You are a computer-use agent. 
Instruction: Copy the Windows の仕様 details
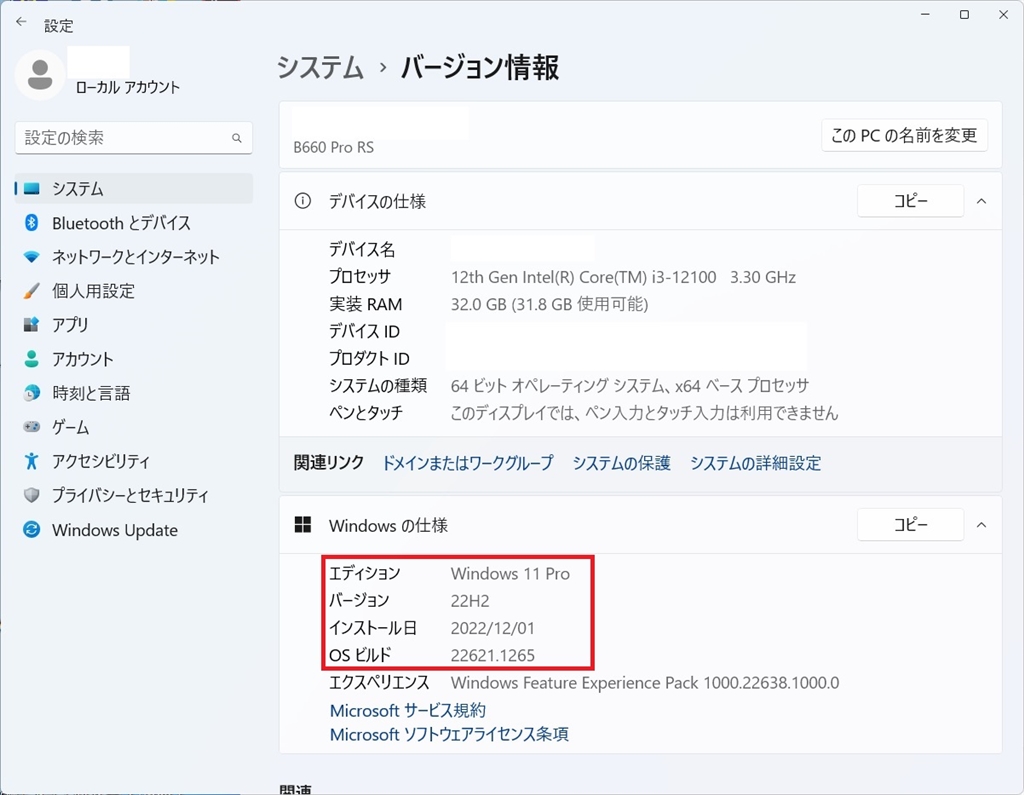click(910, 525)
